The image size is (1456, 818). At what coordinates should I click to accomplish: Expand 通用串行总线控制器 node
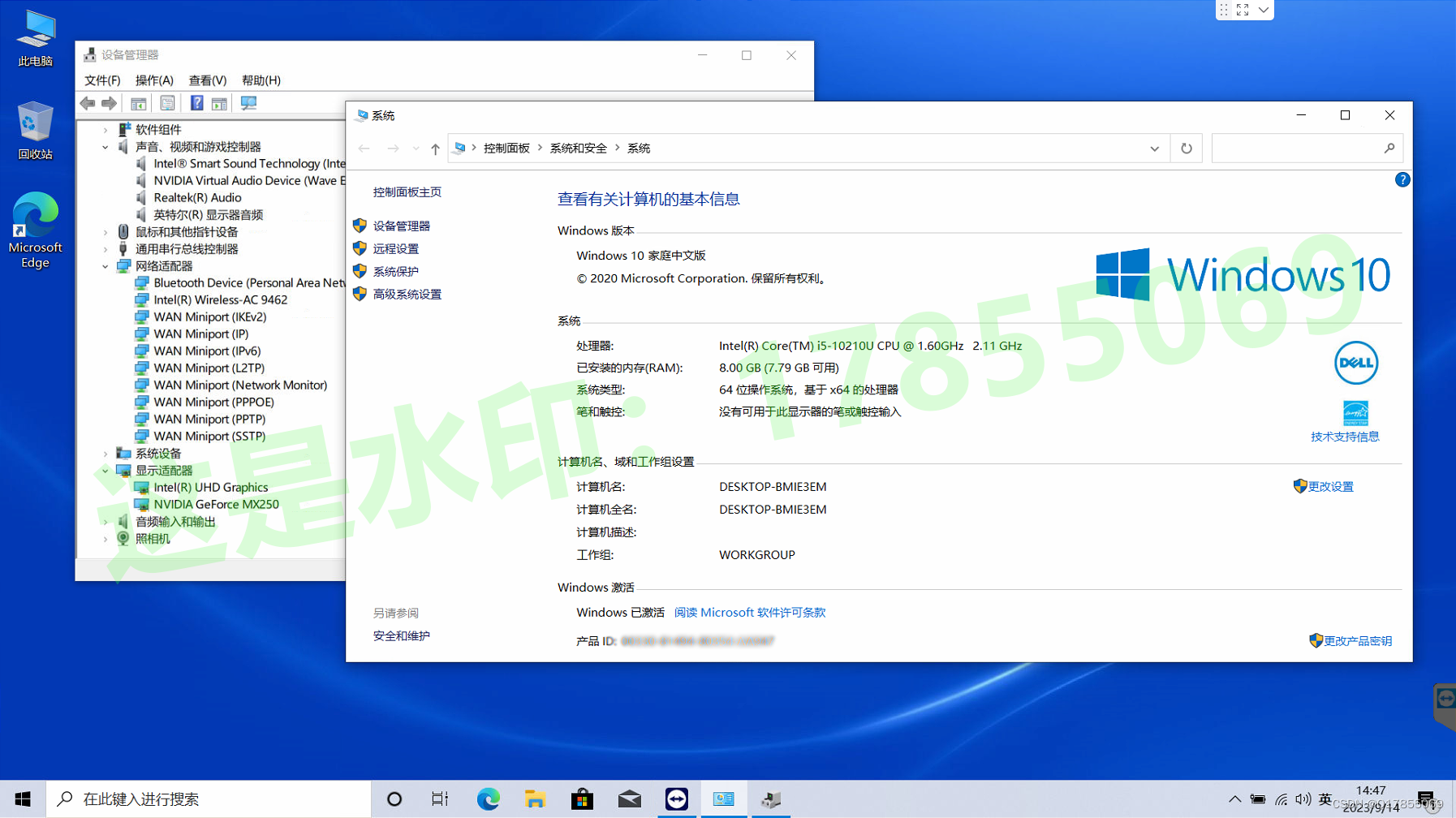point(106,249)
